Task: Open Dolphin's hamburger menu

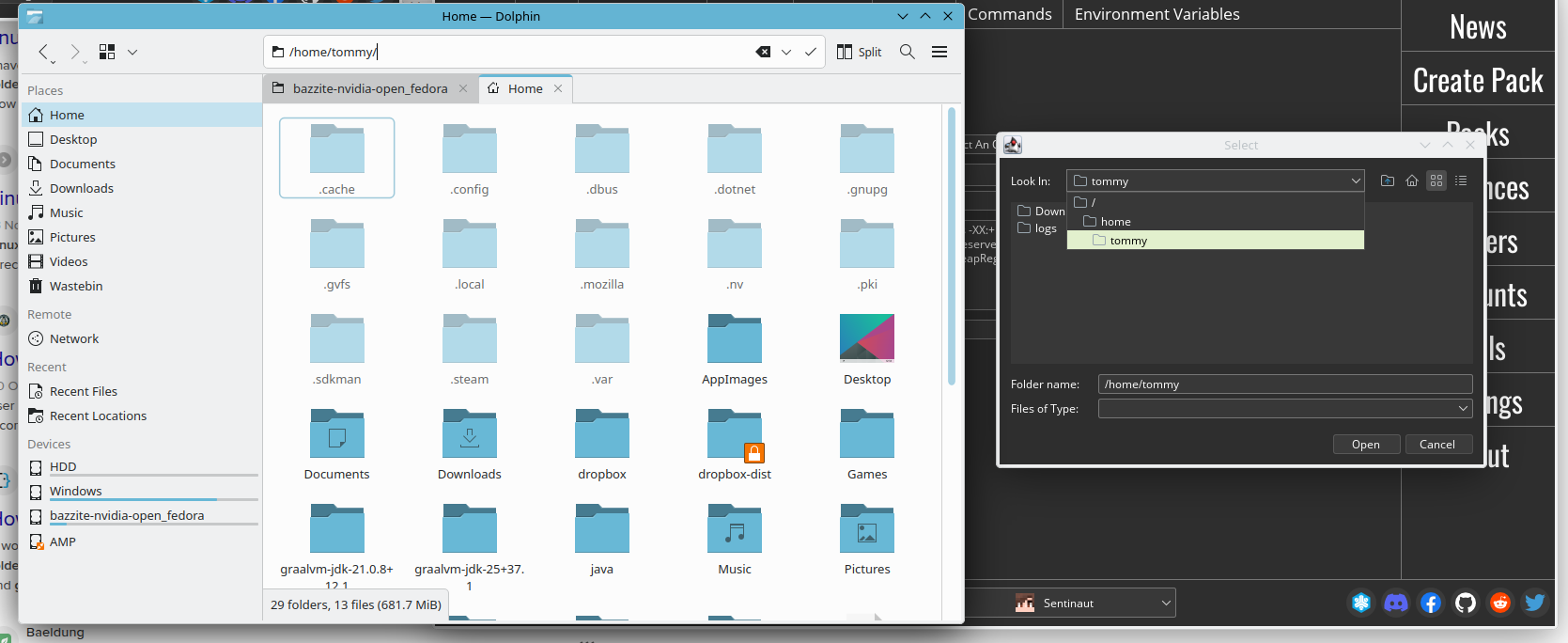Action: (x=939, y=52)
